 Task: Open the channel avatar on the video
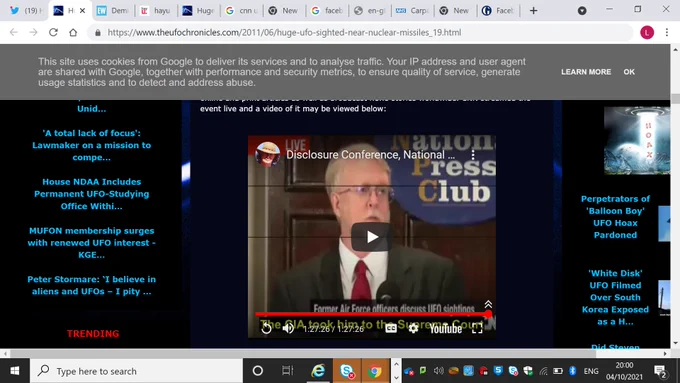(268, 154)
